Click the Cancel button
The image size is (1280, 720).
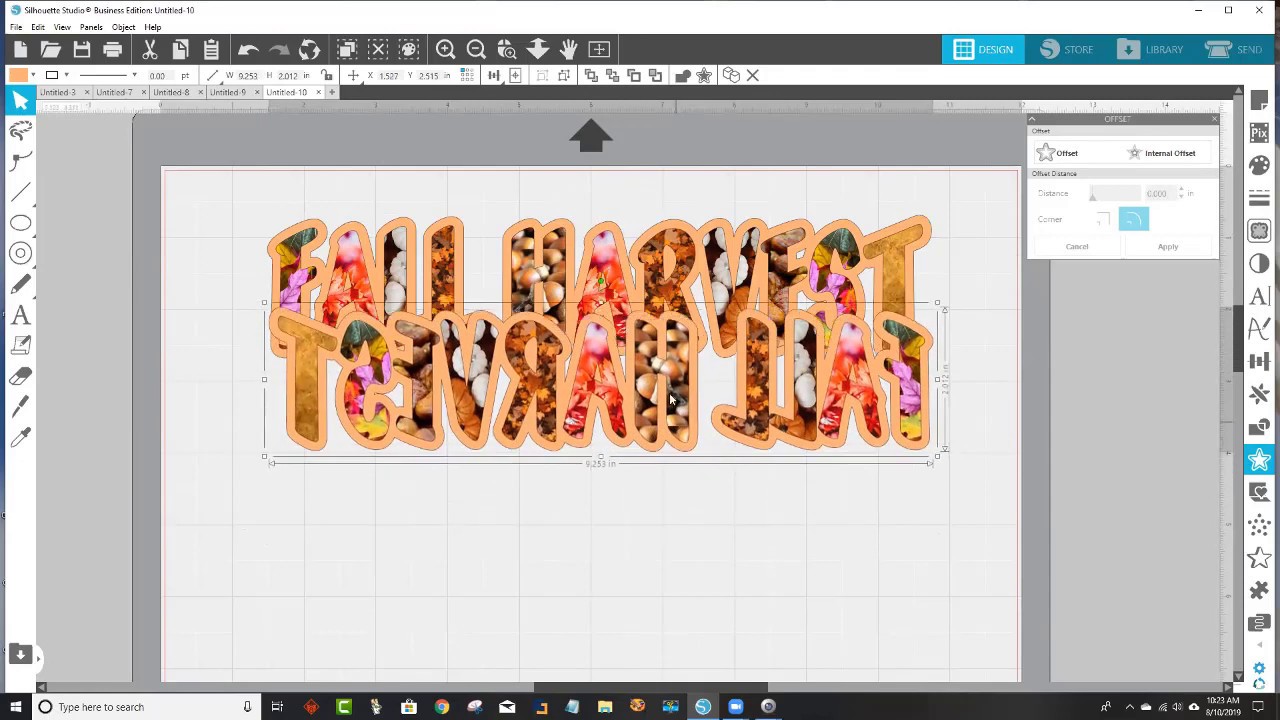click(1077, 247)
